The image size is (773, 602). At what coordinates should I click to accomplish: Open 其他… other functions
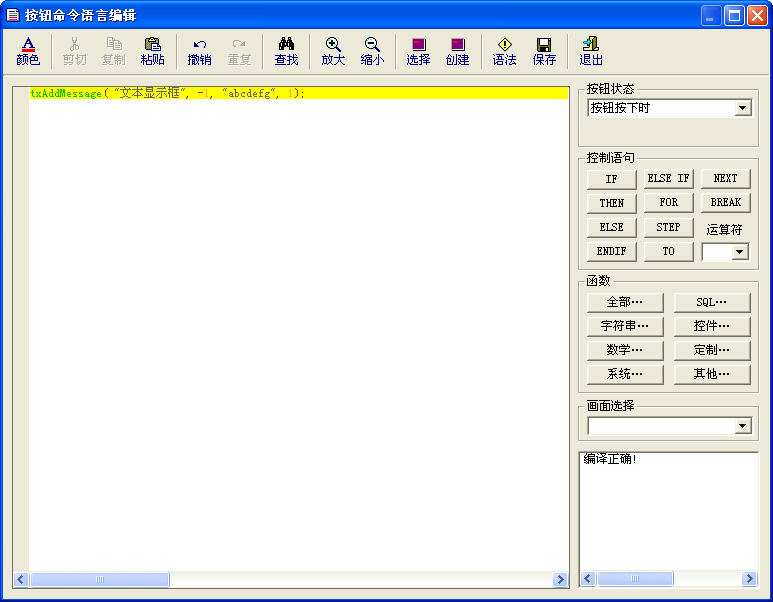pyautogui.click(x=712, y=374)
